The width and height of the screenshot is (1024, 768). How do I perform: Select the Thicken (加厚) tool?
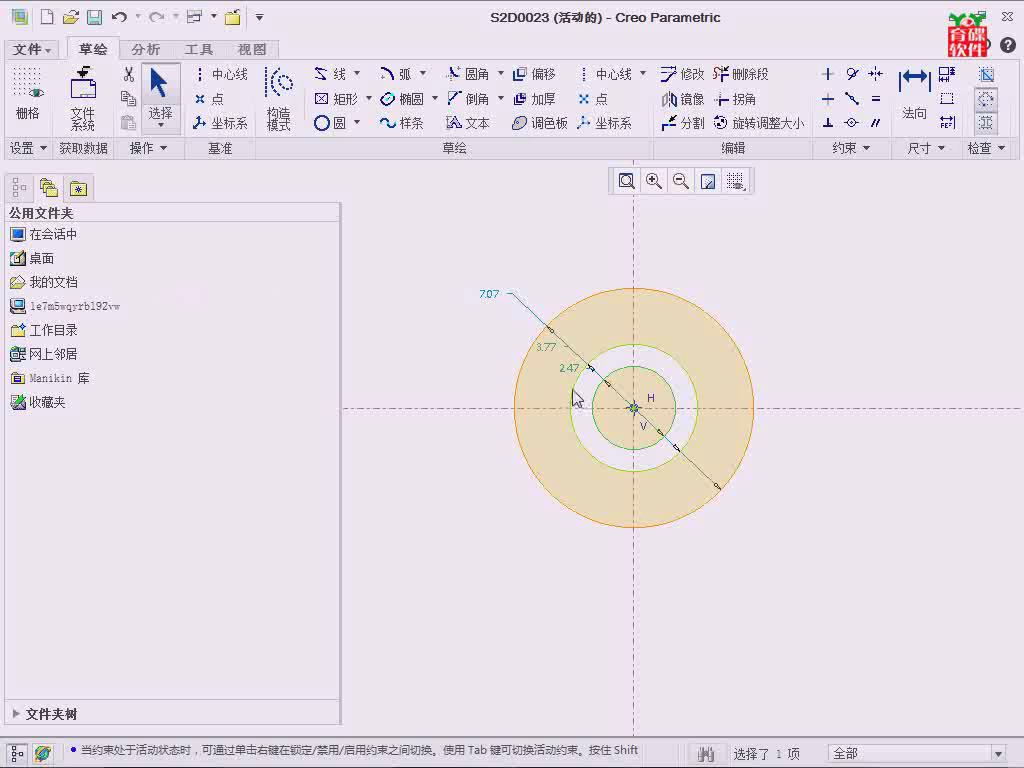(x=534, y=99)
